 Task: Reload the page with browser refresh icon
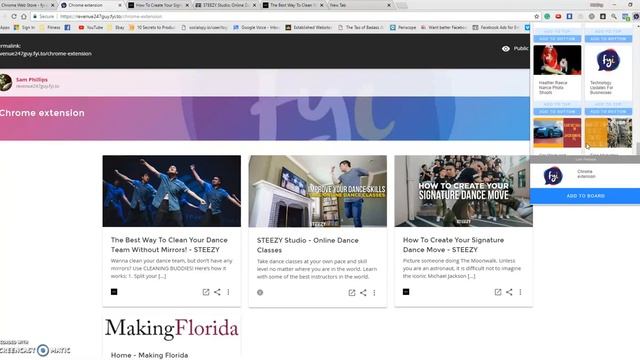tap(14, 16)
